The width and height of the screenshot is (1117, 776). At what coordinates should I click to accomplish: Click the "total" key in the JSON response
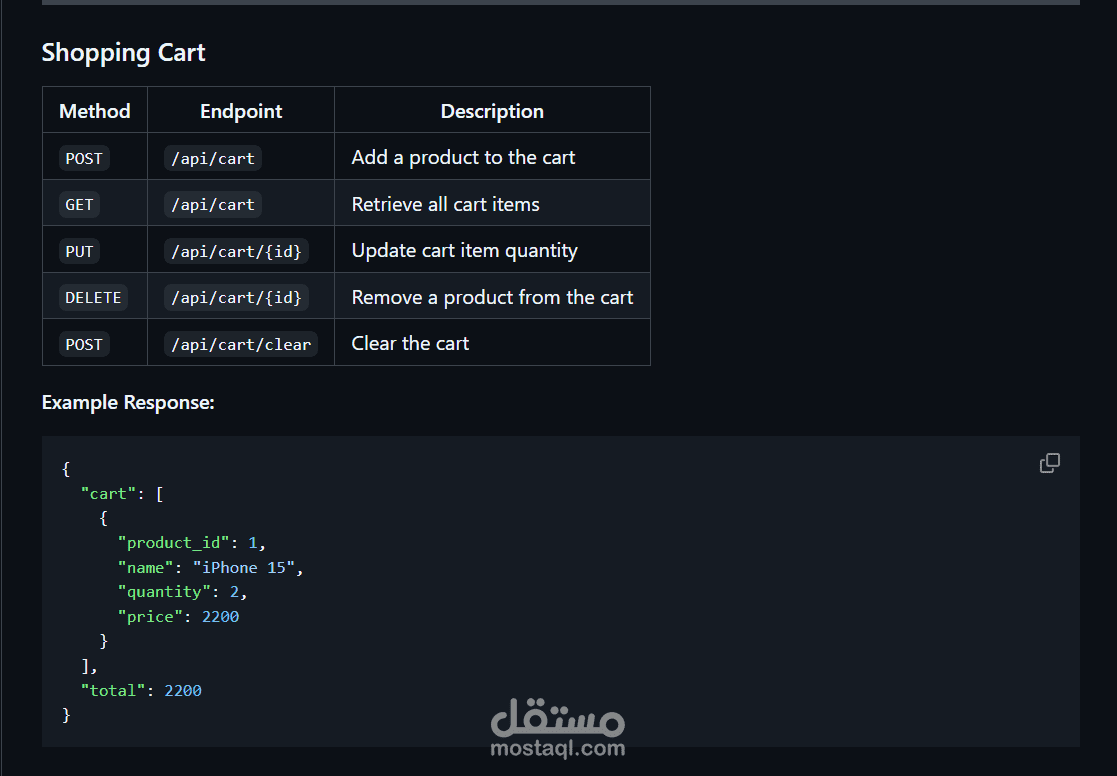pos(113,691)
